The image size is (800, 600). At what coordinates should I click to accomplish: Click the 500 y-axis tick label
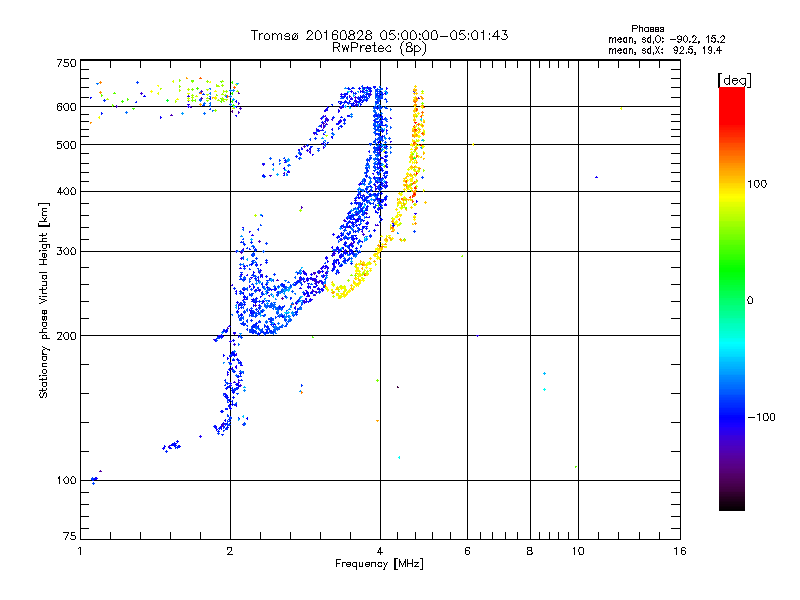click(x=67, y=144)
